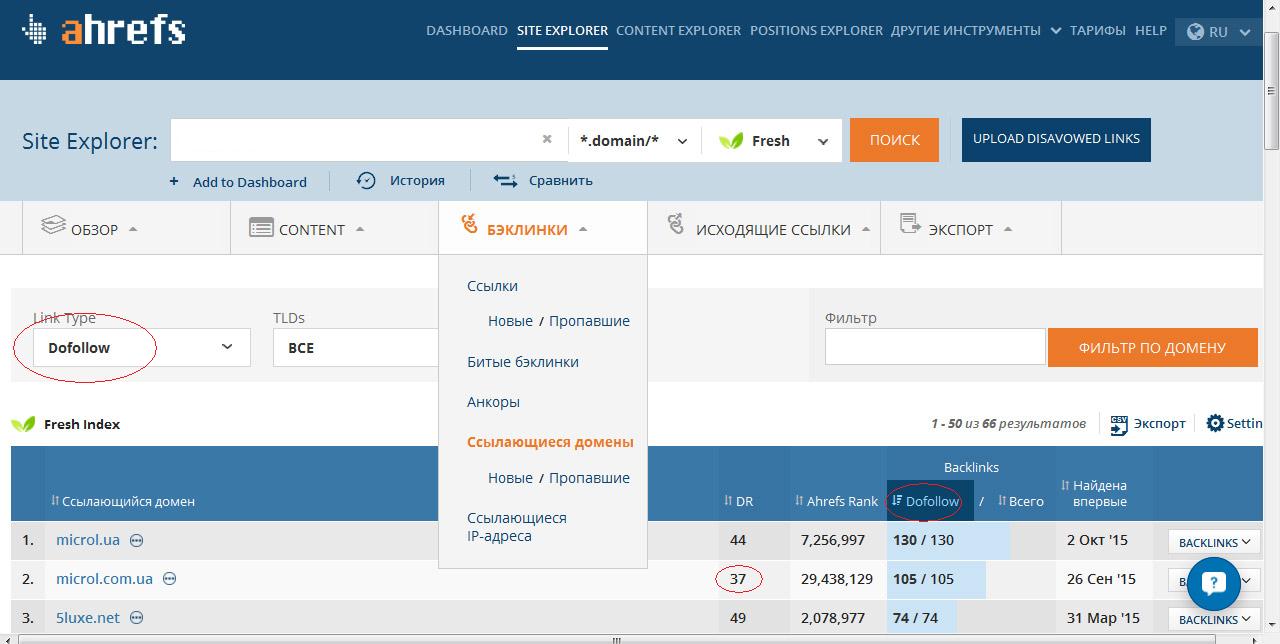The width and height of the screenshot is (1280, 644).
Task: Choose Пропавшие under Ссылки
Action: [x=589, y=320]
